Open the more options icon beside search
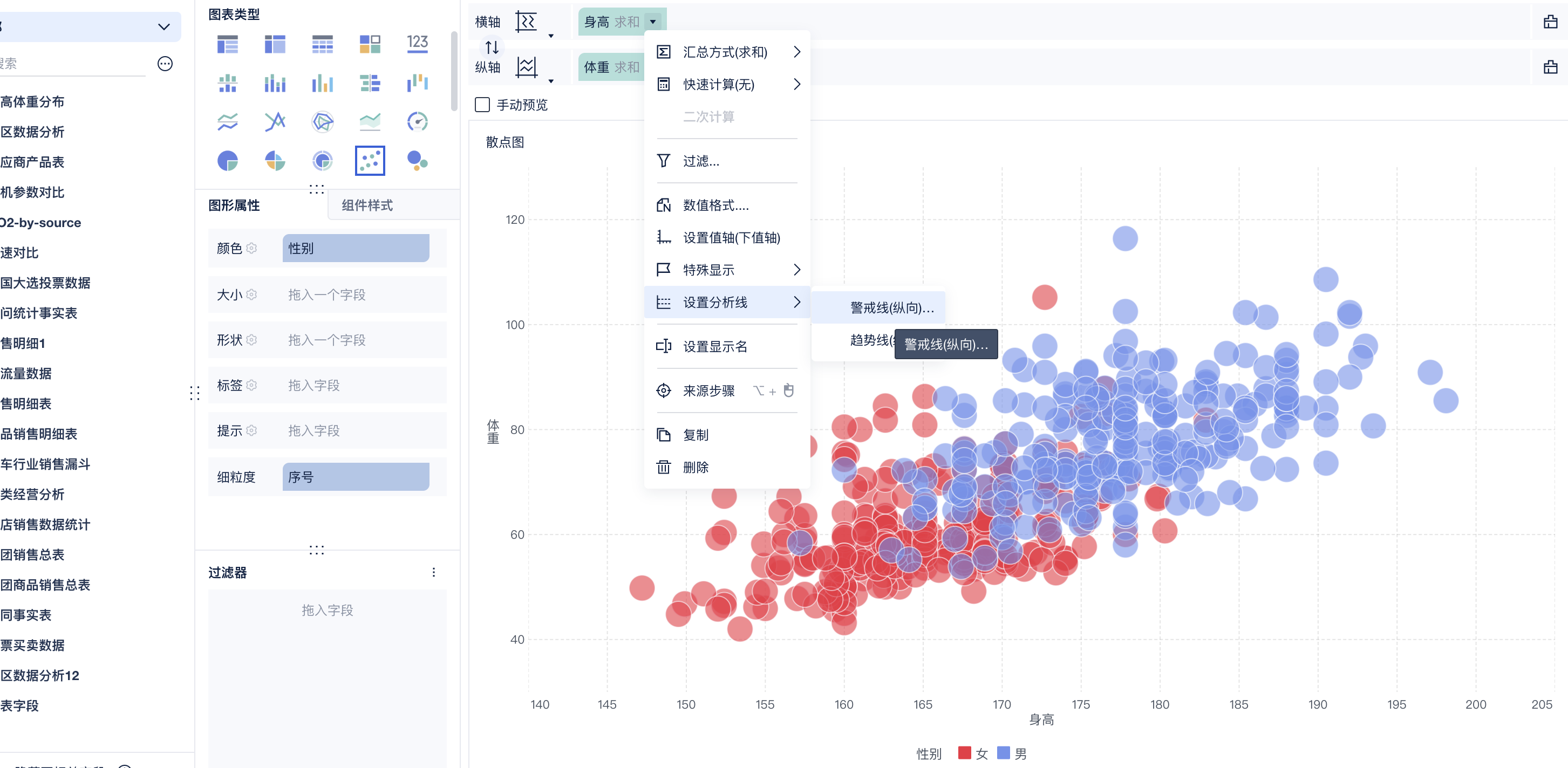1568x768 pixels. pyautogui.click(x=165, y=64)
